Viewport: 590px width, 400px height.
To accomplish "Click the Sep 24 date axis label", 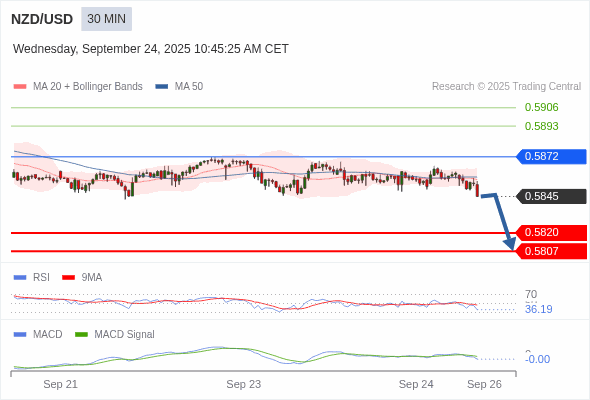I will point(416,384).
